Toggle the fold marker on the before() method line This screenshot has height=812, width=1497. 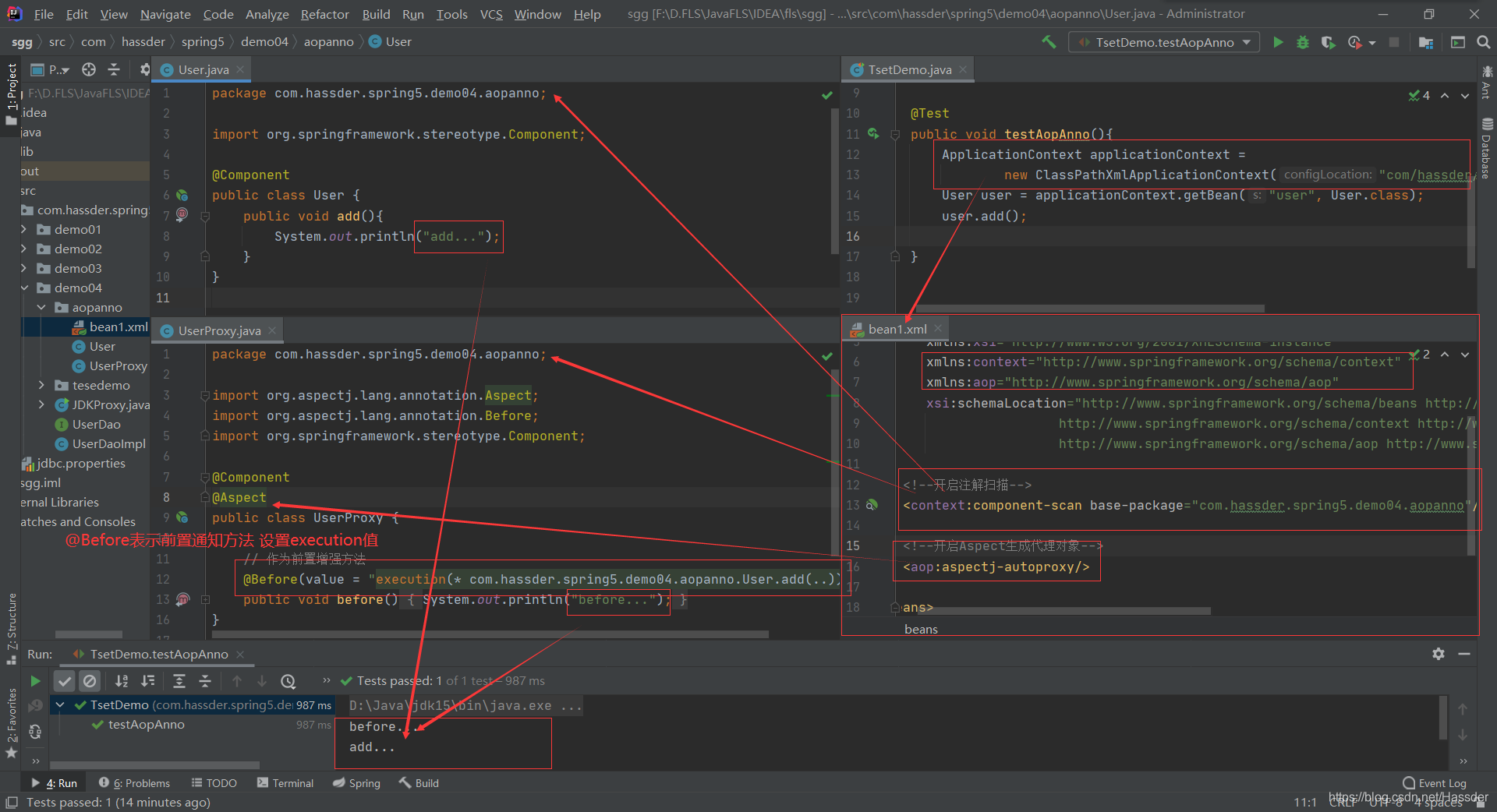click(205, 599)
